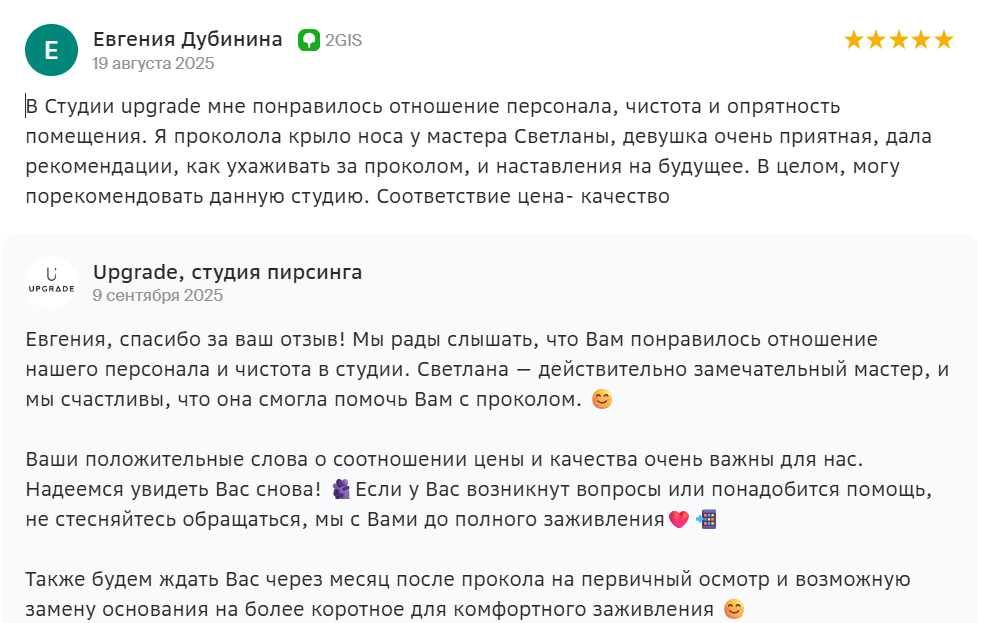Image resolution: width=981 pixels, height=623 pixels.
Task: Click the review date 19 августа 2025
Action: pyautogui.click(x=153, y=63)
